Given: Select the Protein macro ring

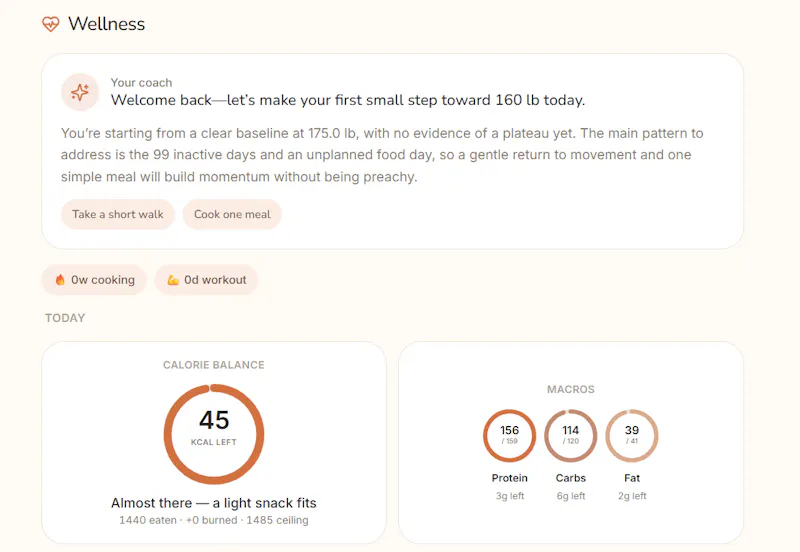Looking at the screenshot, I should 509,436.
